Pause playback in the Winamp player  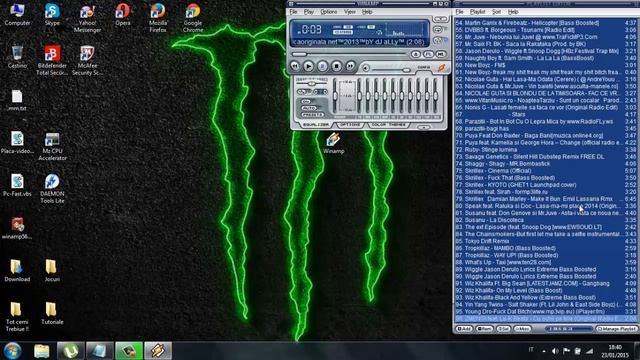point(322,66)
